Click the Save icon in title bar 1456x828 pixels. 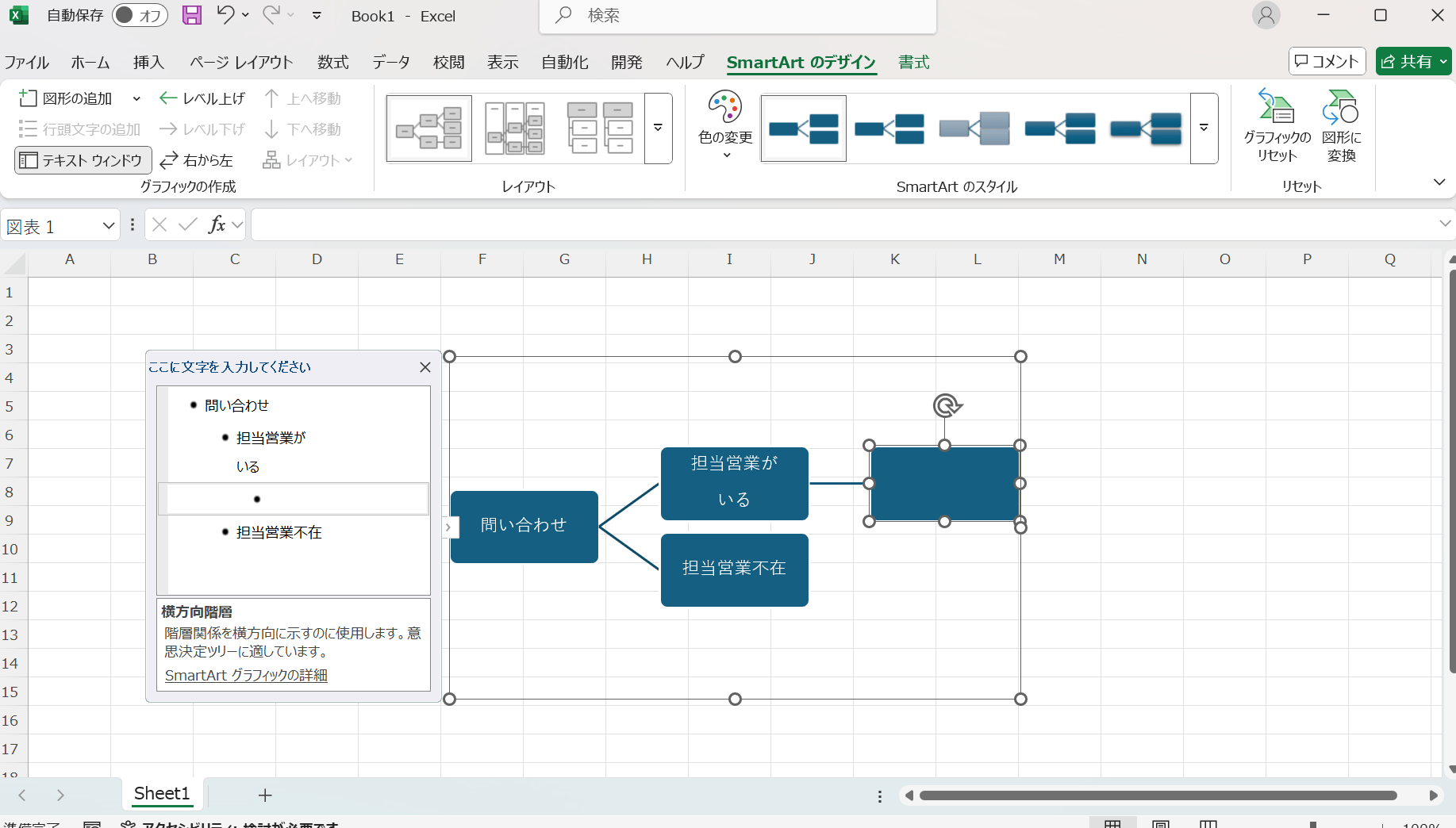tap(191, 15)
